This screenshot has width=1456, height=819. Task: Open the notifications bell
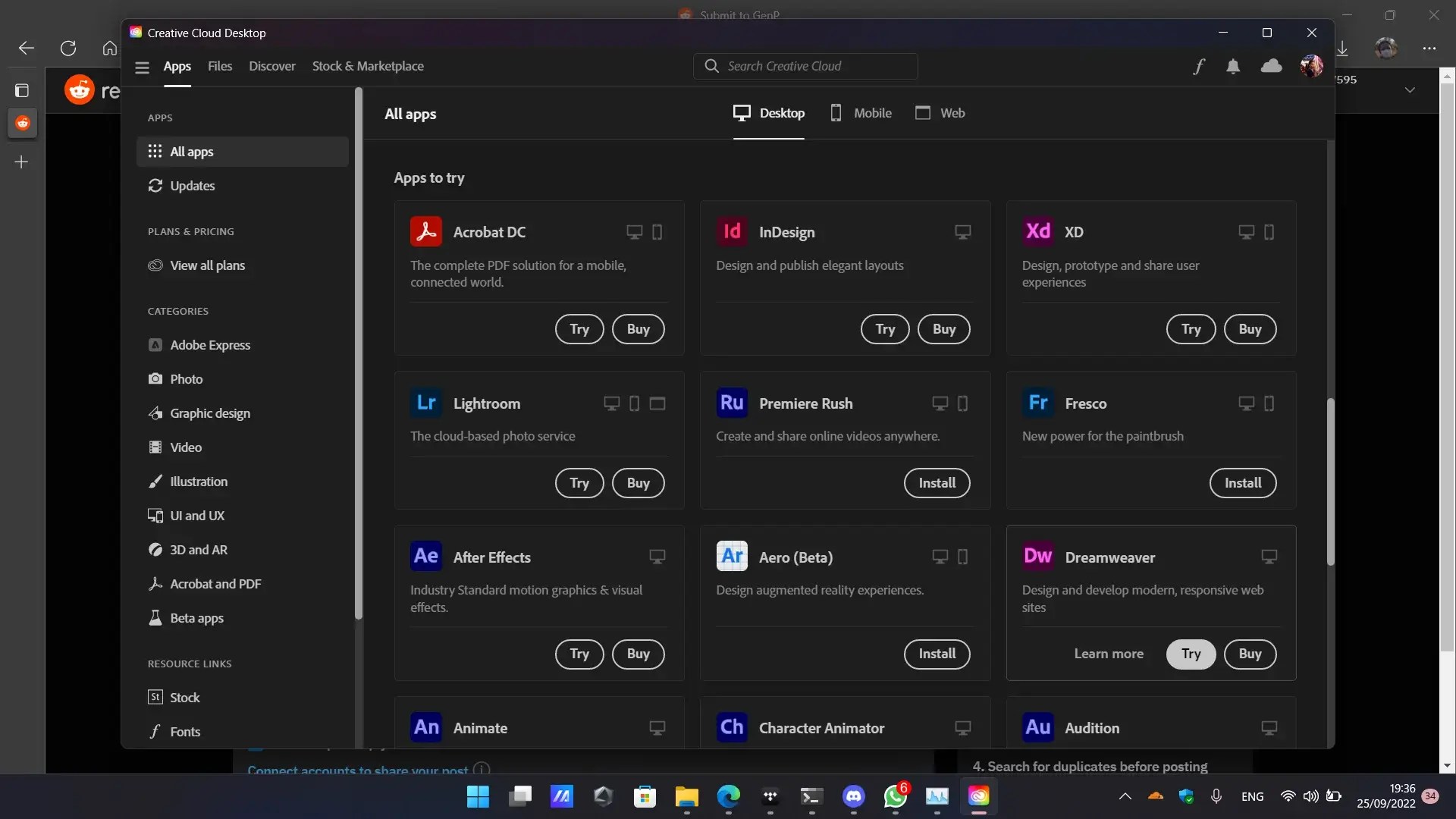(x=1234, y=67)
